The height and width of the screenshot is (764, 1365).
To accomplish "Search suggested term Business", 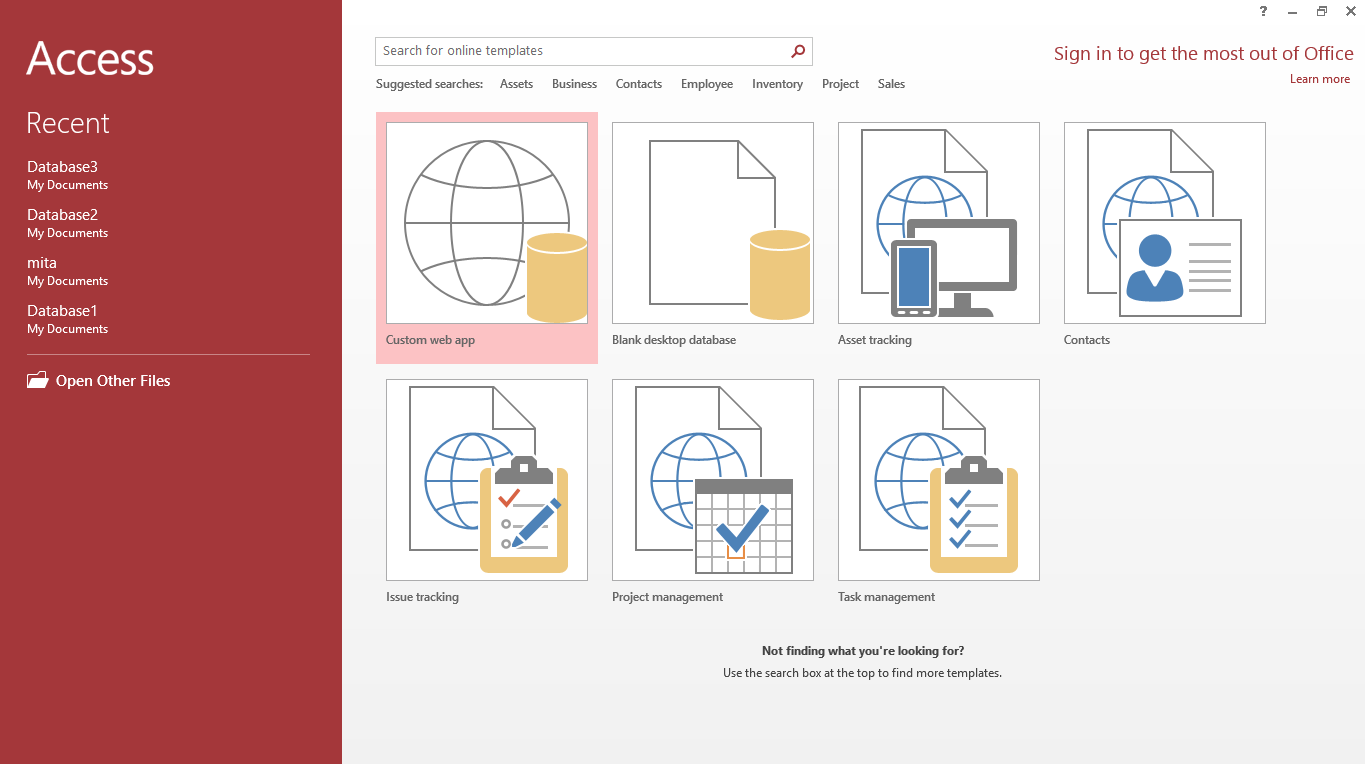I will (x=574, y=84).
